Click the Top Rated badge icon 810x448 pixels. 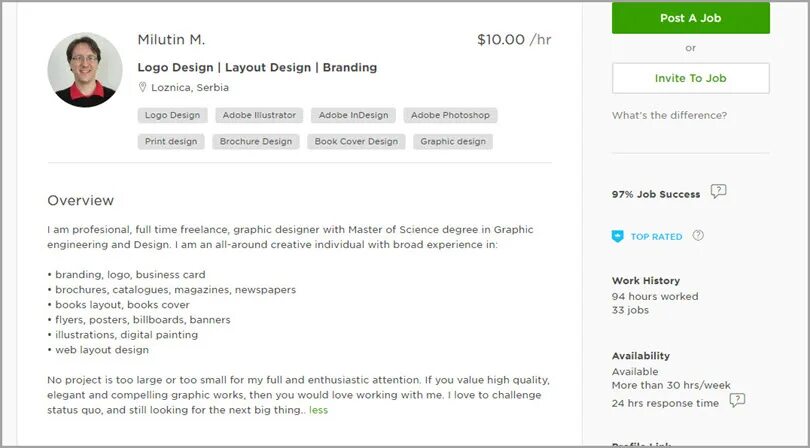click(x=617, y=237)
